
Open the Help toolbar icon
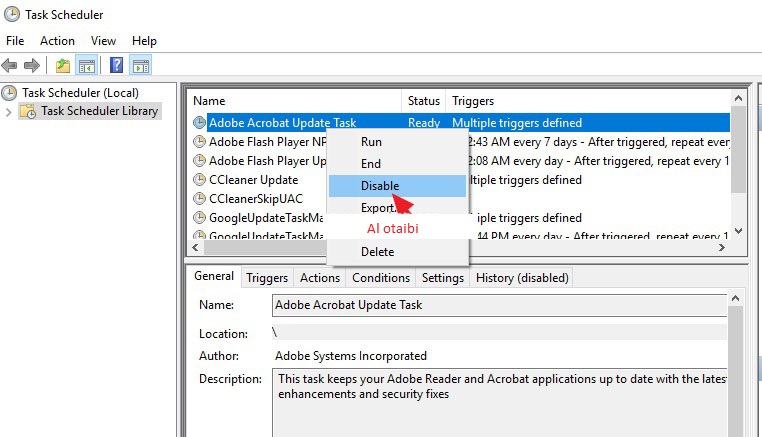click(x=116, y=65)
